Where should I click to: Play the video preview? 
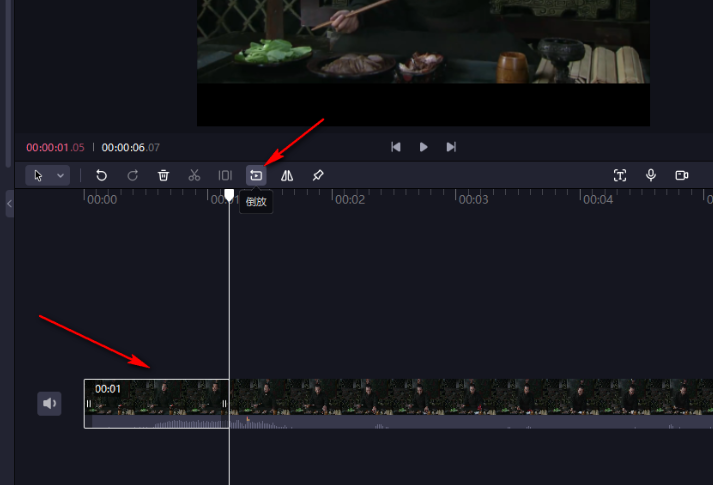423,147
